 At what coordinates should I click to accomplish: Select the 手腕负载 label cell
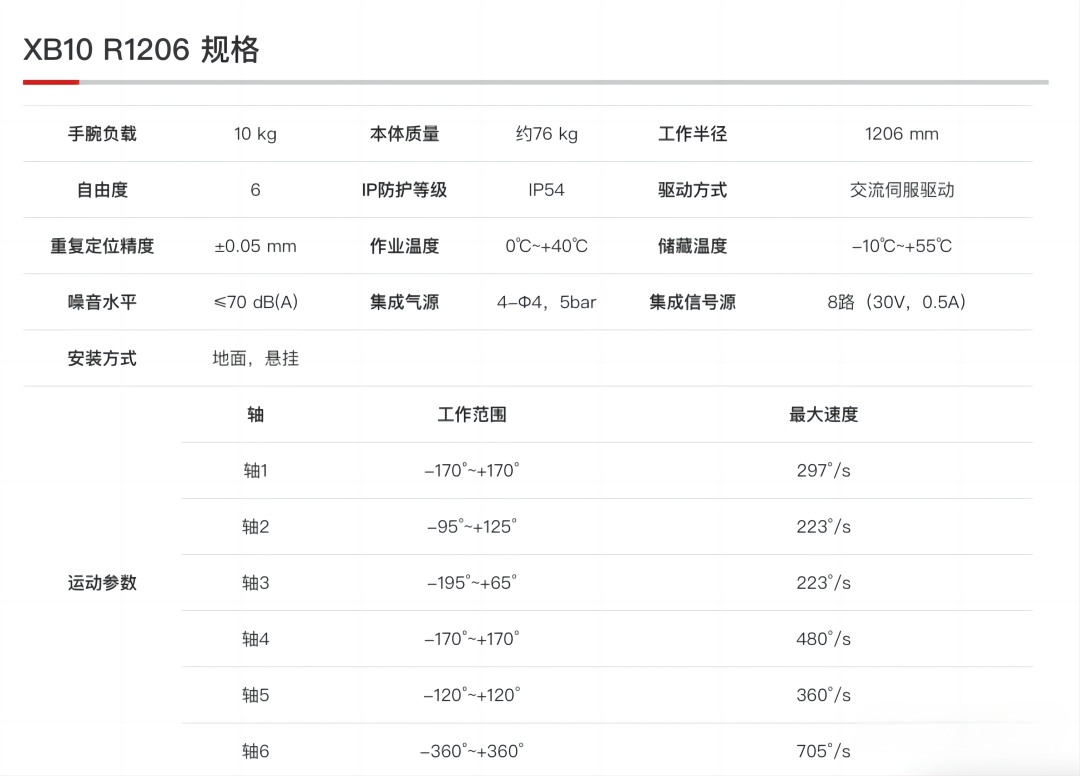point(102,134)
